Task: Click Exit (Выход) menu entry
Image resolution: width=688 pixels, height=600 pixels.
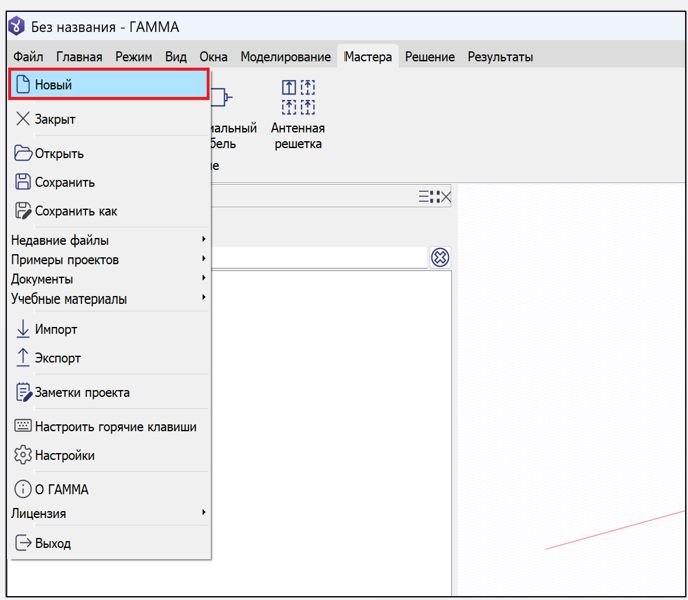Action: tap(53, 544)
